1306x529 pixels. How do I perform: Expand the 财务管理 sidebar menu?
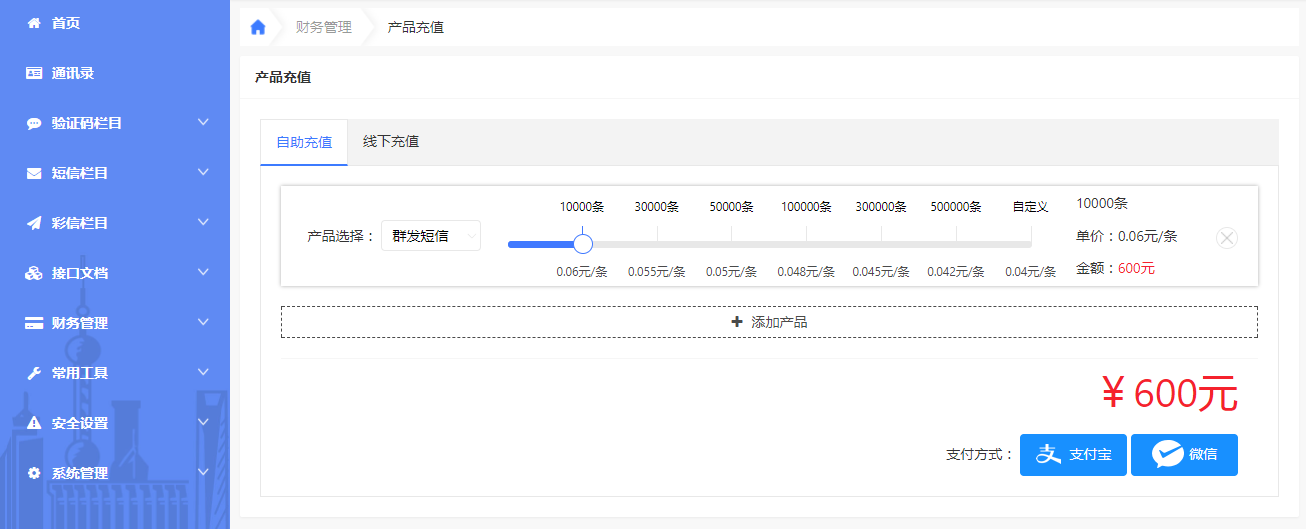(115, 323)
